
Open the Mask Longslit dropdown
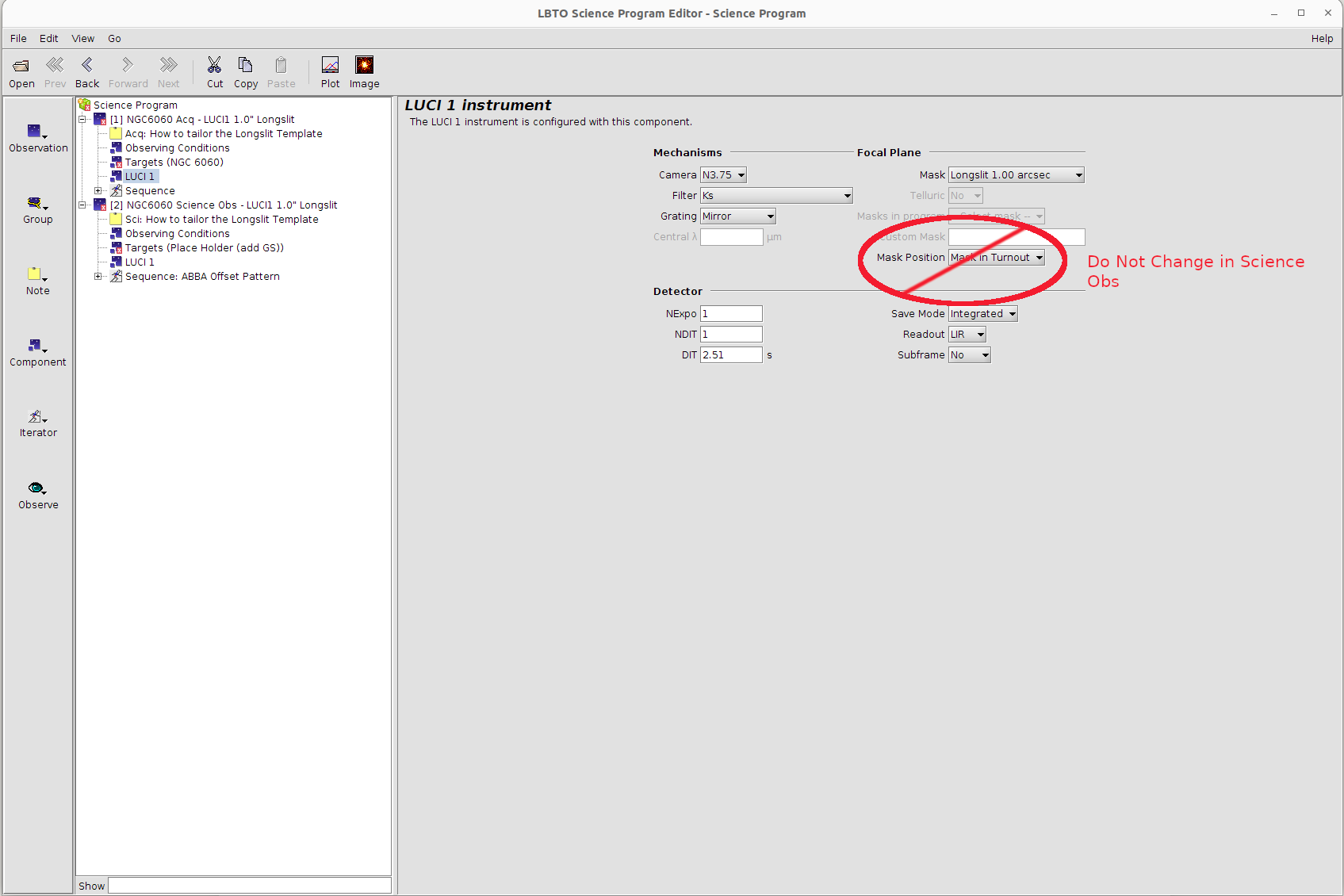(1016, 175)
